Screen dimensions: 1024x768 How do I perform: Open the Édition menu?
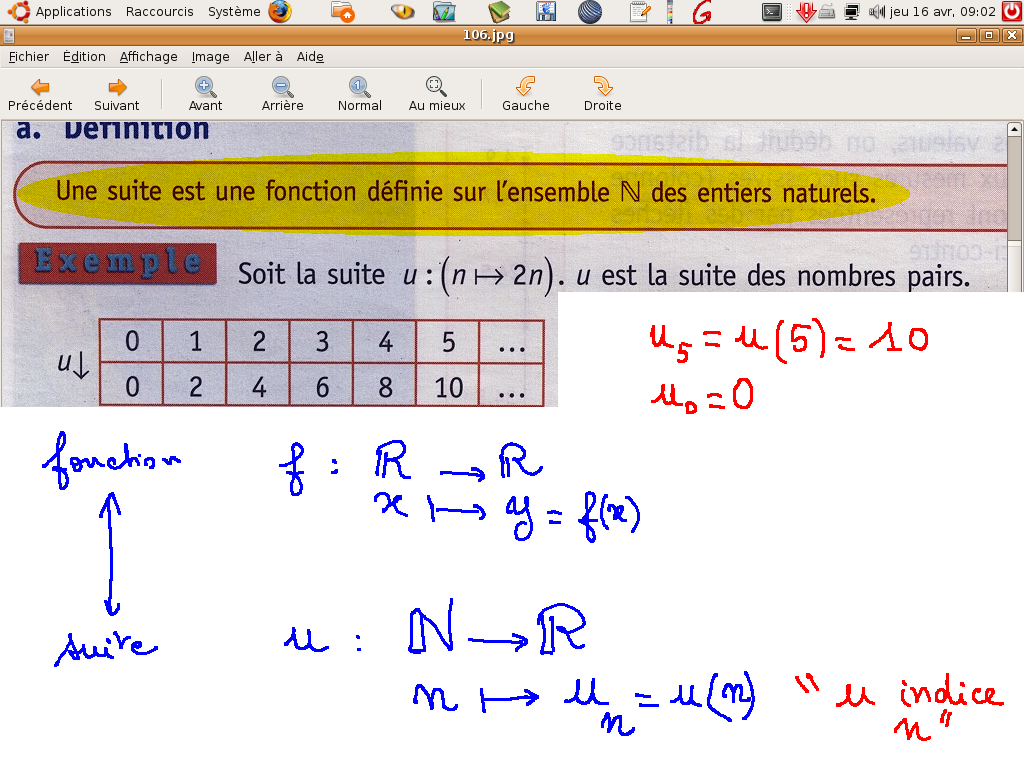tap(84, 57)
